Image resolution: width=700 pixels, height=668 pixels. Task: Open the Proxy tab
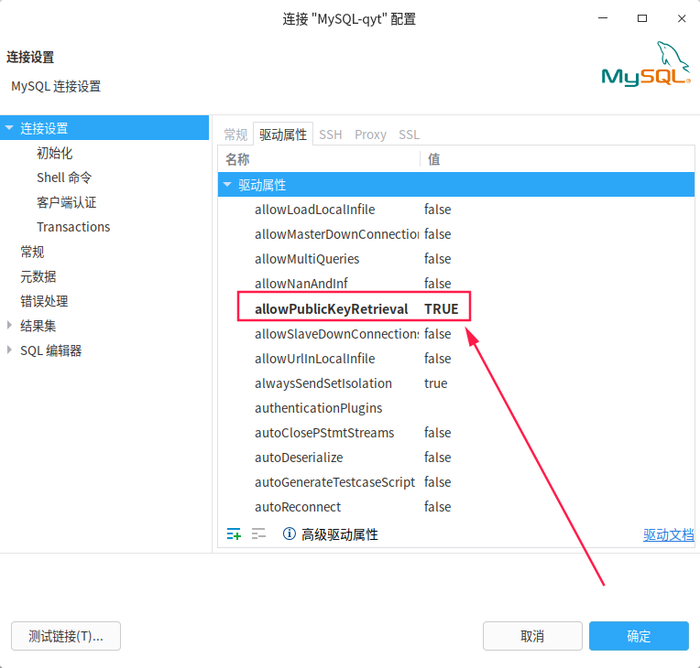pyautogui.click(x=370, y=134)
